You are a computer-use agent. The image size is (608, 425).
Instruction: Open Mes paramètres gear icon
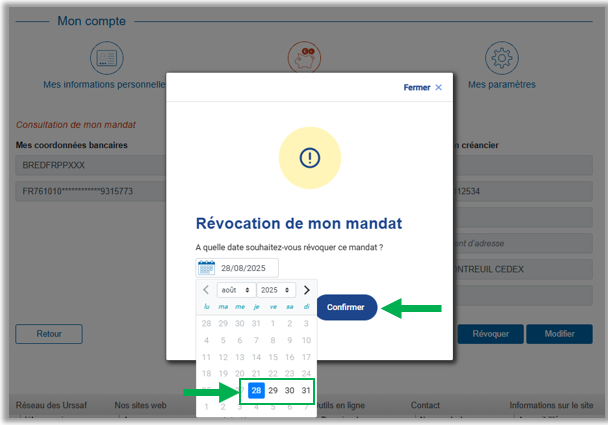coord(502,58)
